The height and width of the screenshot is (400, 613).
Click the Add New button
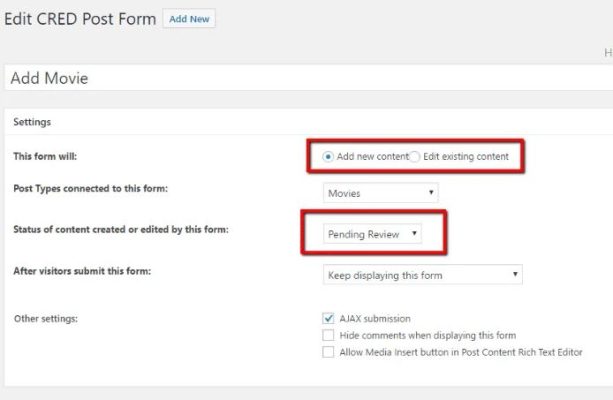[x=190, y=19]
